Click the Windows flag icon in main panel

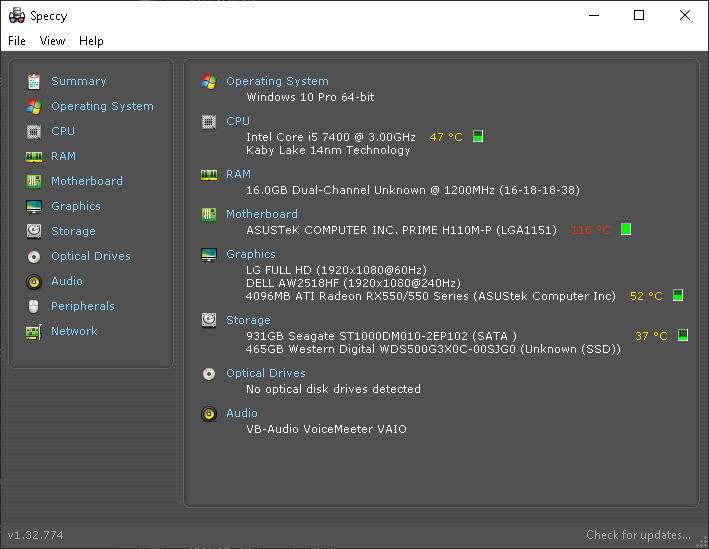point(209,82)
